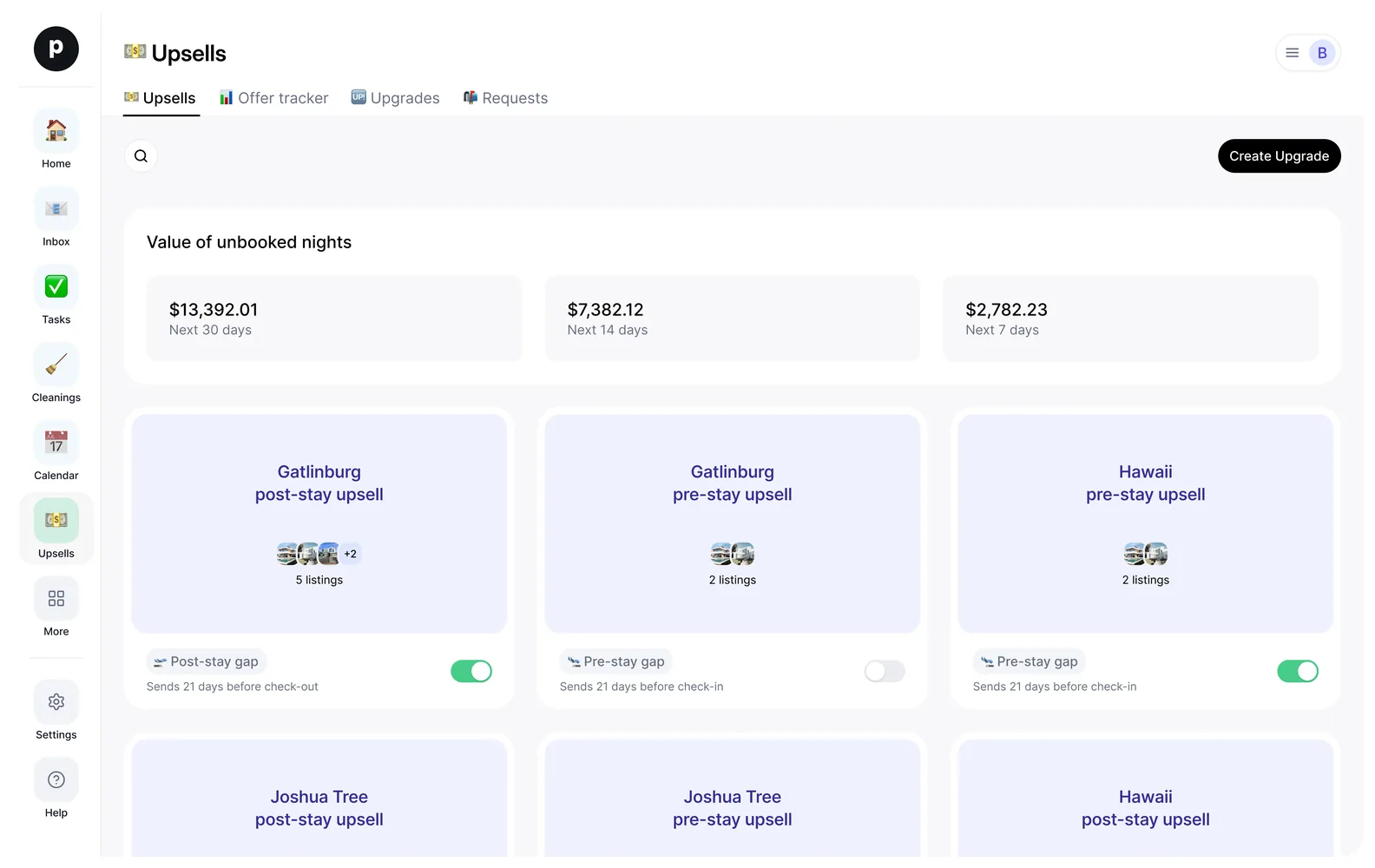Click the Create Upgrade button
Image resolution: width=1375 pixels, height=868 pixels.
(1279, 156)
